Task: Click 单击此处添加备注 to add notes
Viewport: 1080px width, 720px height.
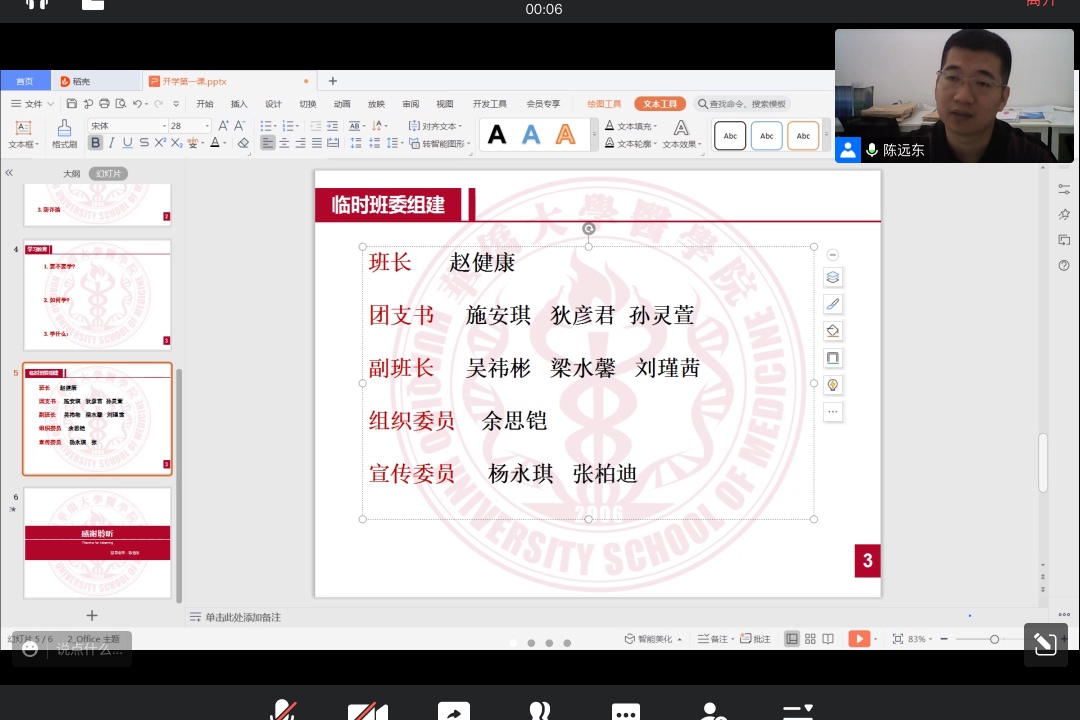Action: point(243,617)
